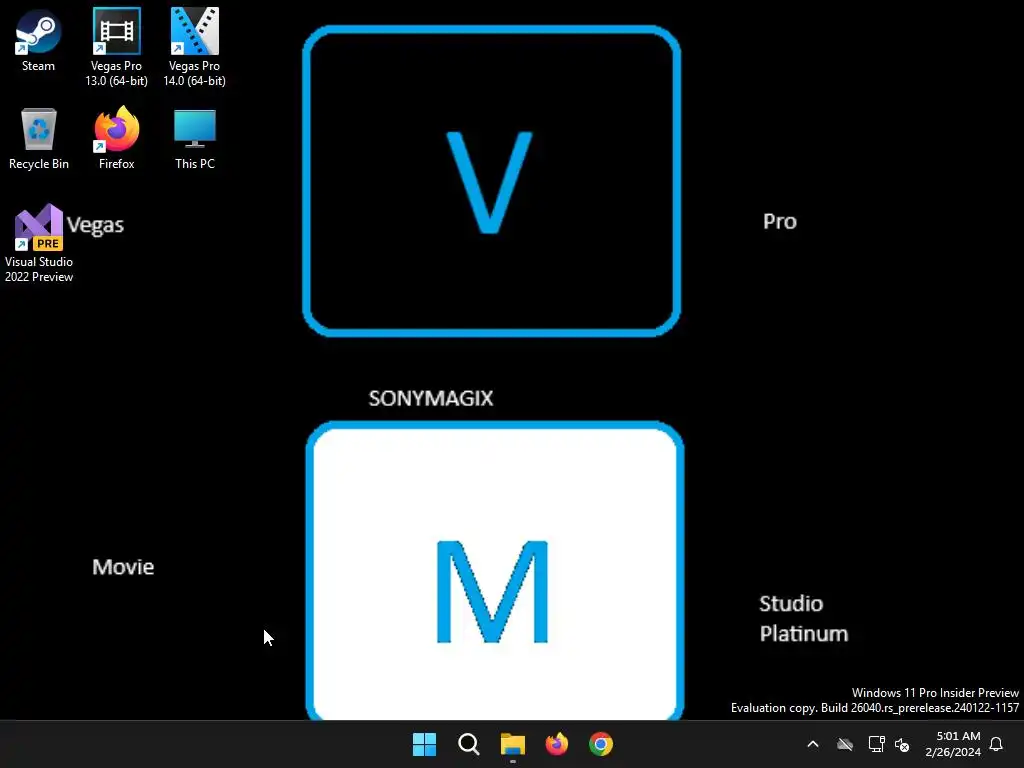This screenshot has width=1024, height=768.
Task: Select the Firefox desktop shortcut
Action: pos(116,138)
